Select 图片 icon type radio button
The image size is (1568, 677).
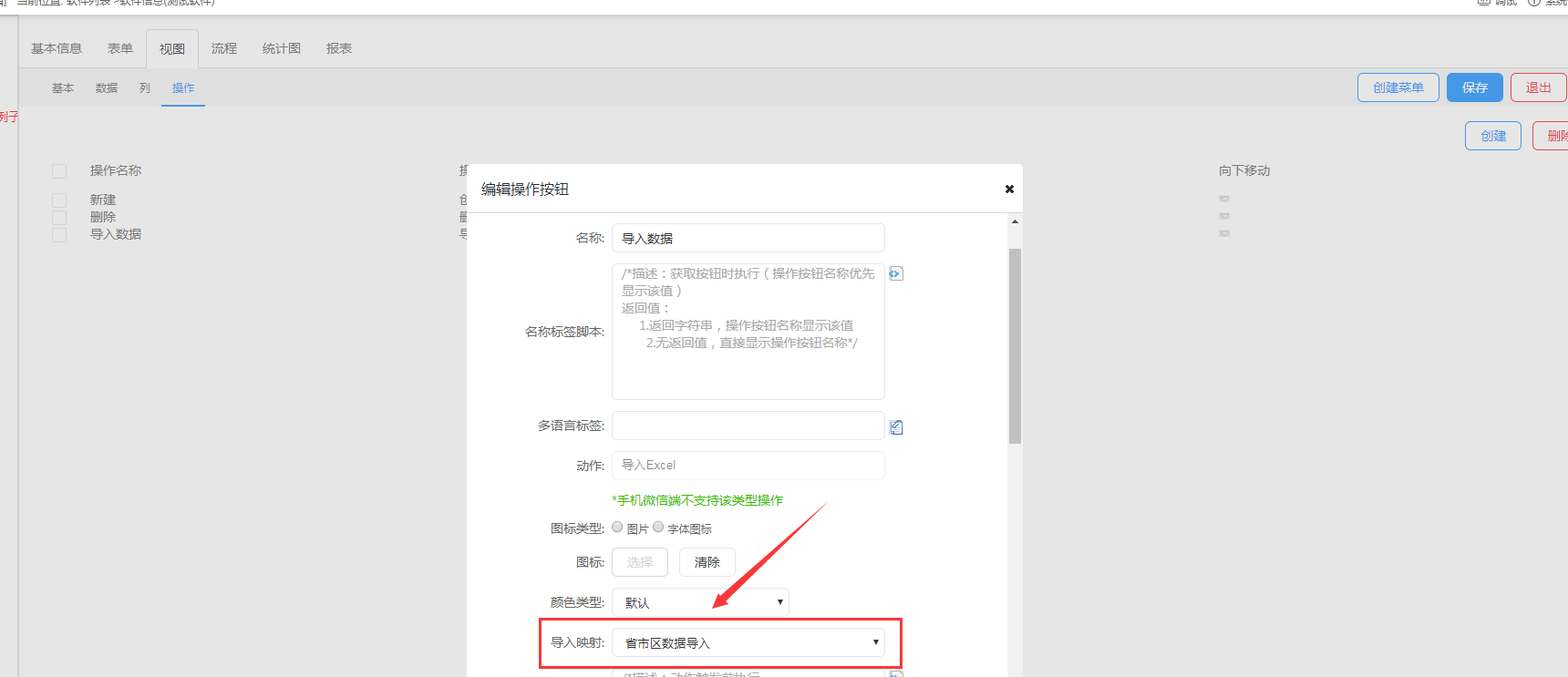pos(617,527)
